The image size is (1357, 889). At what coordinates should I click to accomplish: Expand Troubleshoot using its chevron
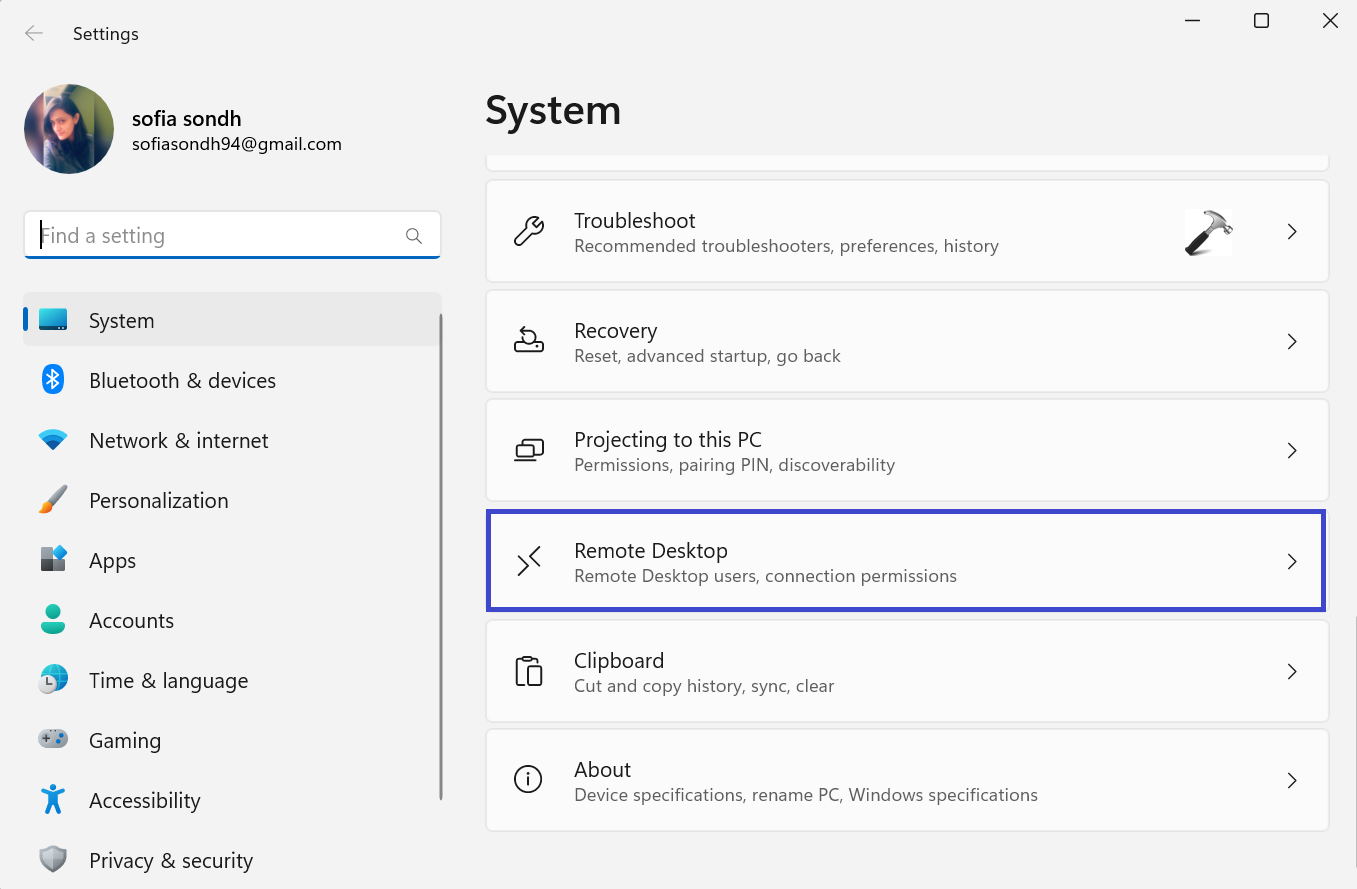(x=1292, y=231)
